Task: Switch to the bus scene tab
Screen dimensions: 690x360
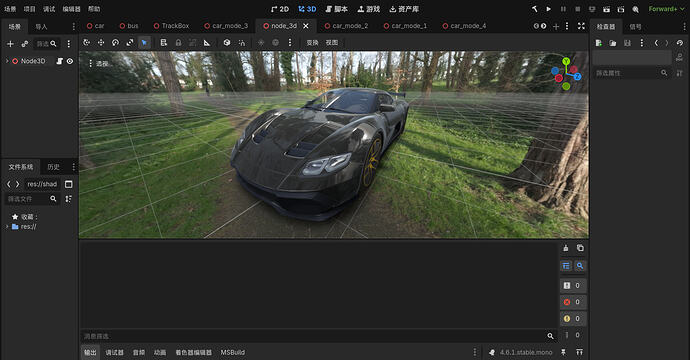Action: point(129,26)
